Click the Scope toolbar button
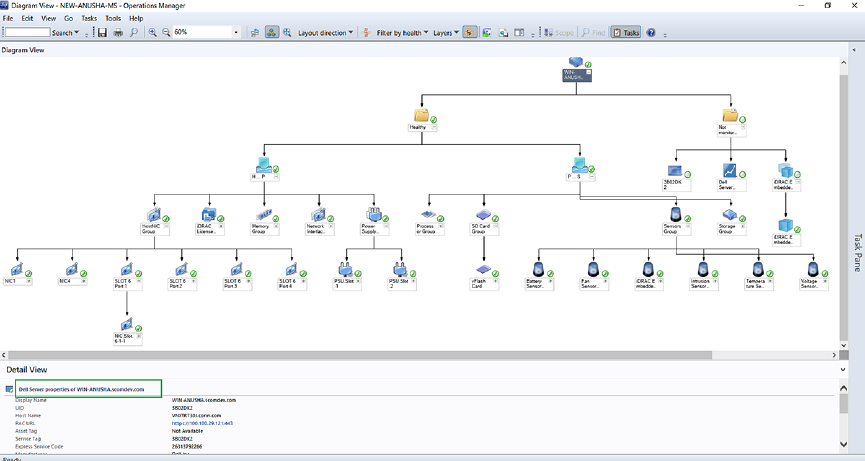 point(559,33)
